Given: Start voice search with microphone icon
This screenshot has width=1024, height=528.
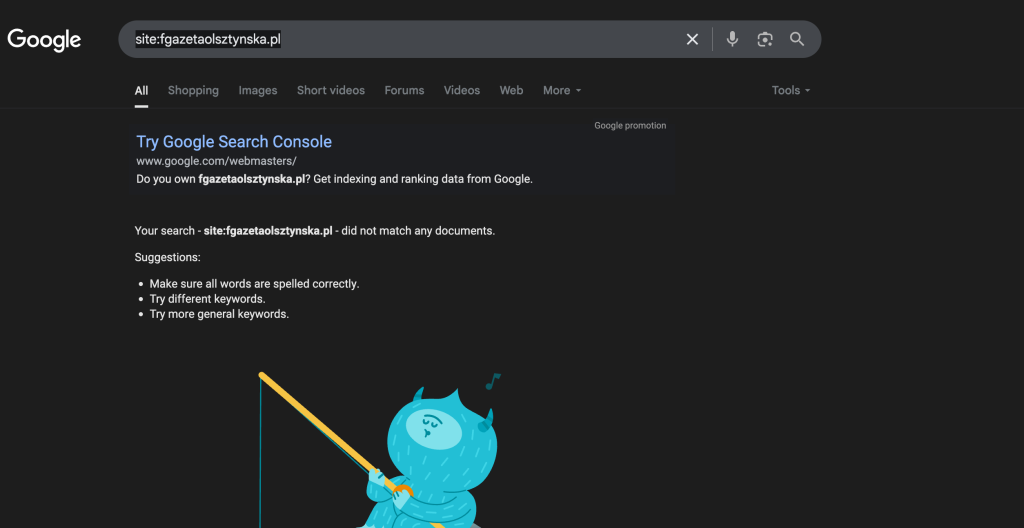Looking at the screenshot, I should click(732, 39).
